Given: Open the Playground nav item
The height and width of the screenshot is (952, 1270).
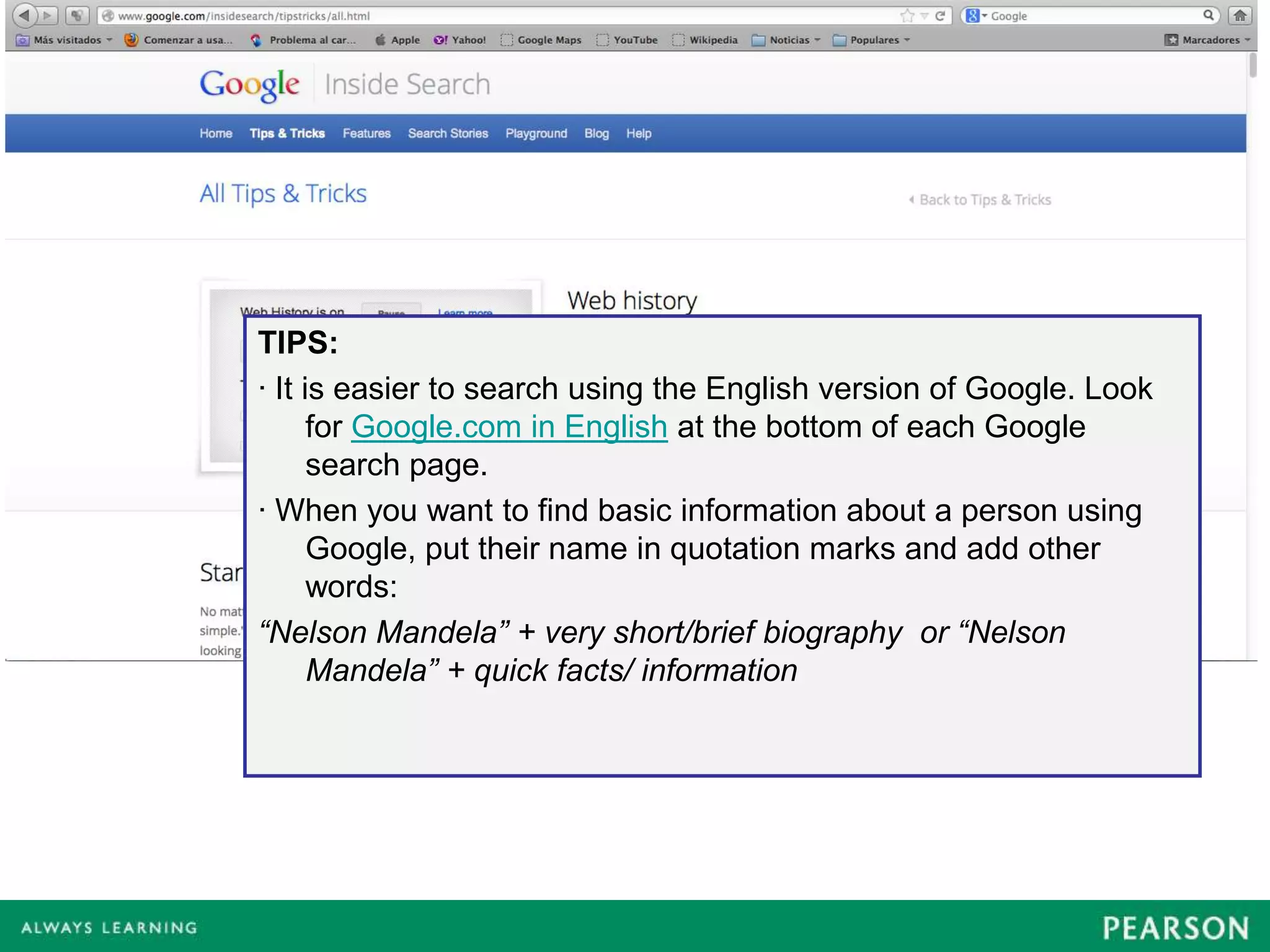Looking at the screenshot, I should (x=536, y=133).
